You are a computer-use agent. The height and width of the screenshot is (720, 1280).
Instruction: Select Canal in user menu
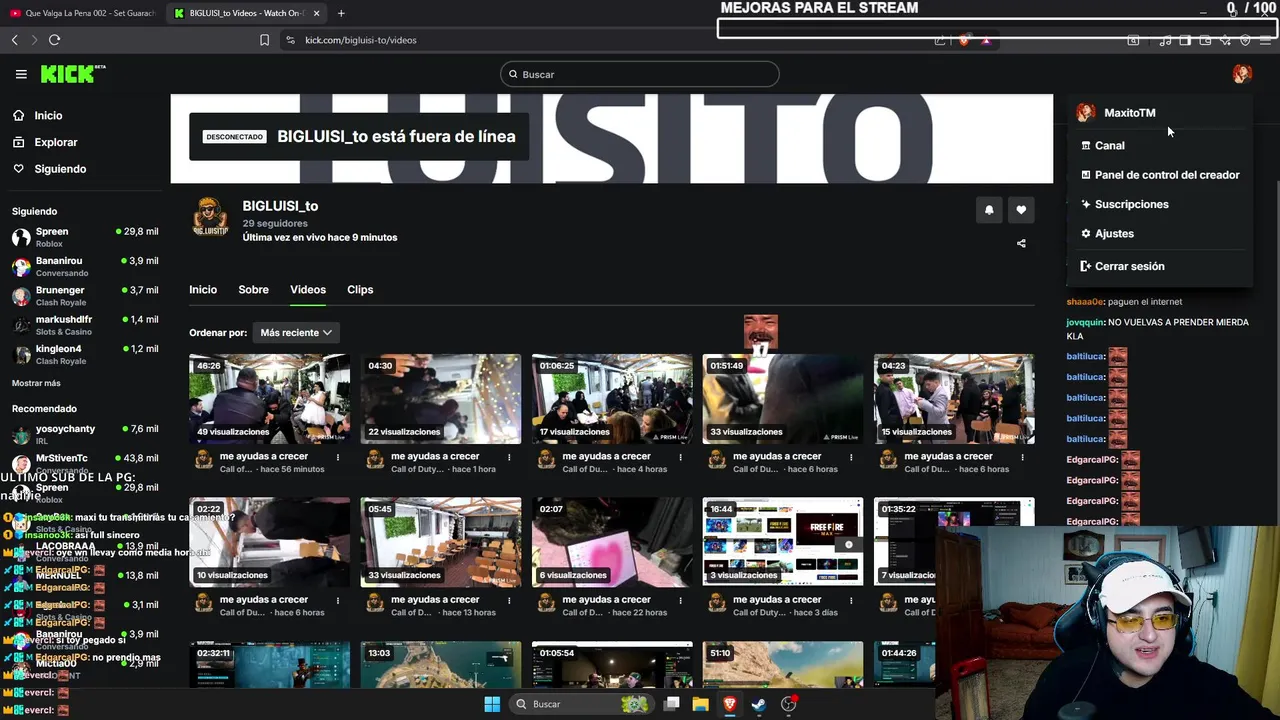coord(1109,145)
